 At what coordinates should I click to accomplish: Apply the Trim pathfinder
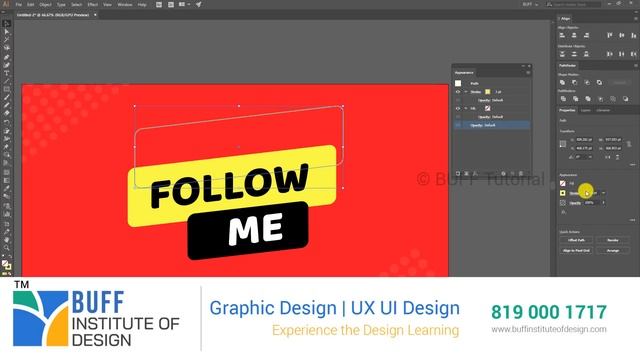click(x=575, y=99)
